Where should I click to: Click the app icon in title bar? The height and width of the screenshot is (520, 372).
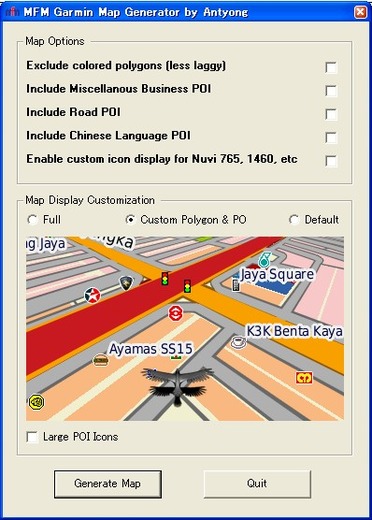click(12, 13)
